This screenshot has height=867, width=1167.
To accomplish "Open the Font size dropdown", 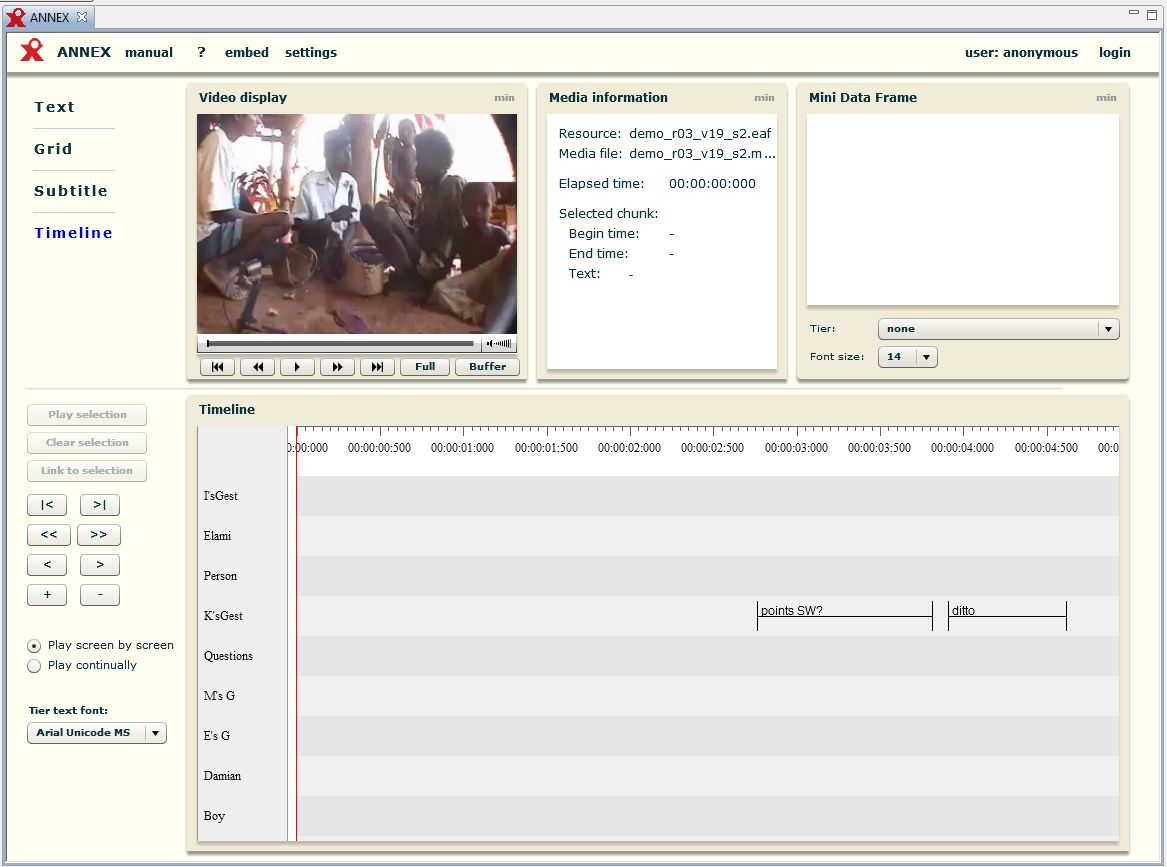I will 907,357.
